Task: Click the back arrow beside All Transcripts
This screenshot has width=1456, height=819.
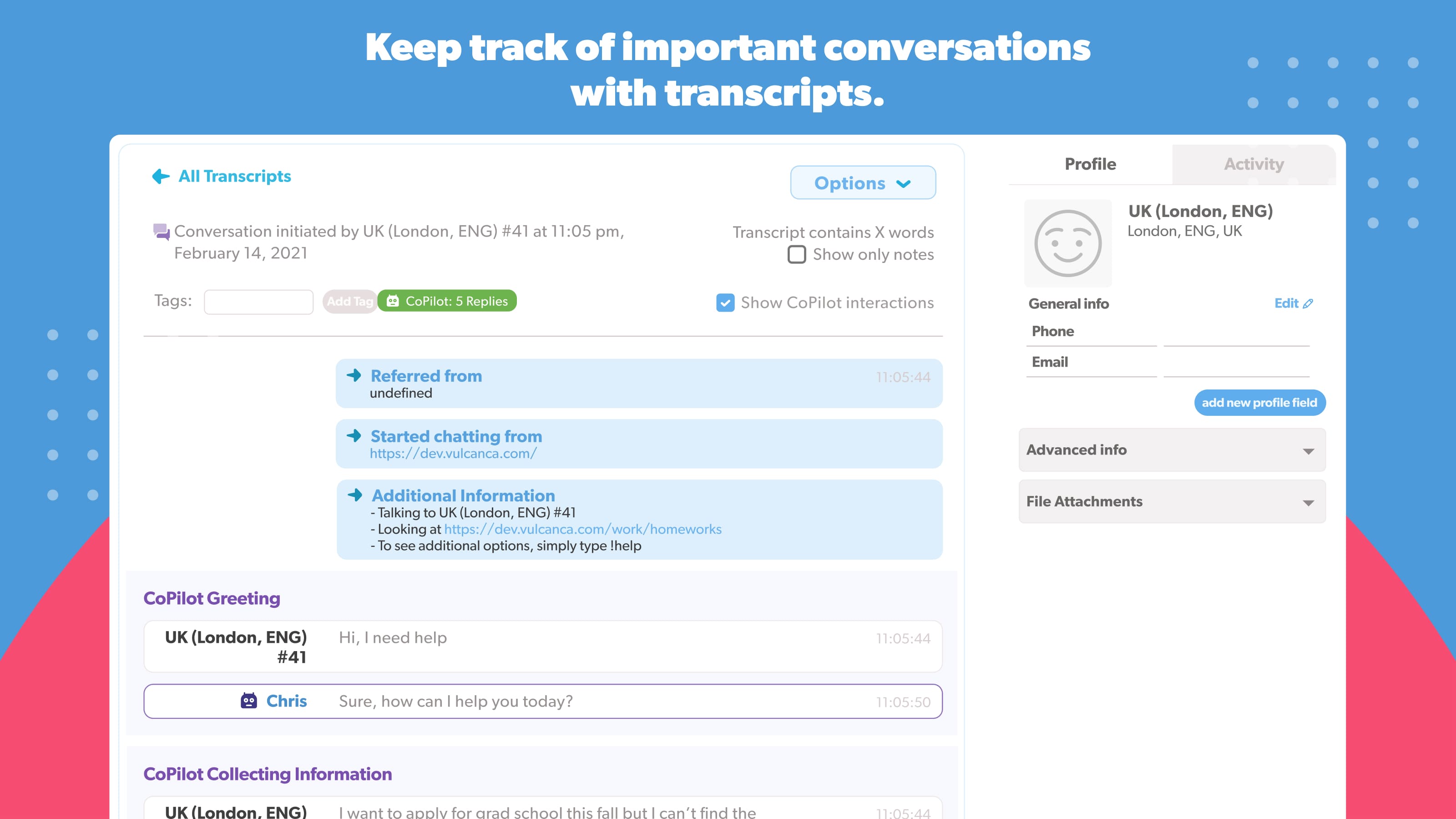Action: pos(161,177)
